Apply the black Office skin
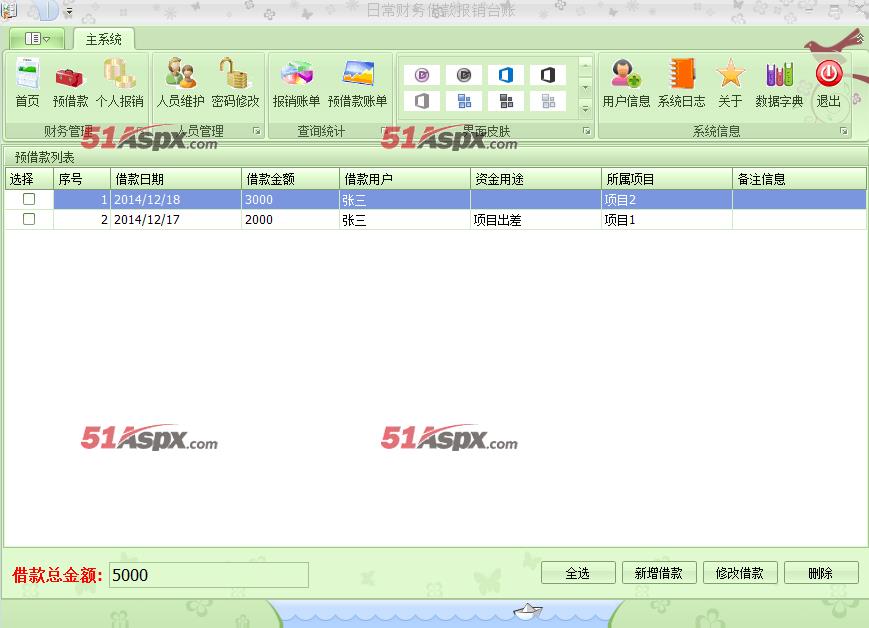The image size is (869, 628). (x=548, y=75)
